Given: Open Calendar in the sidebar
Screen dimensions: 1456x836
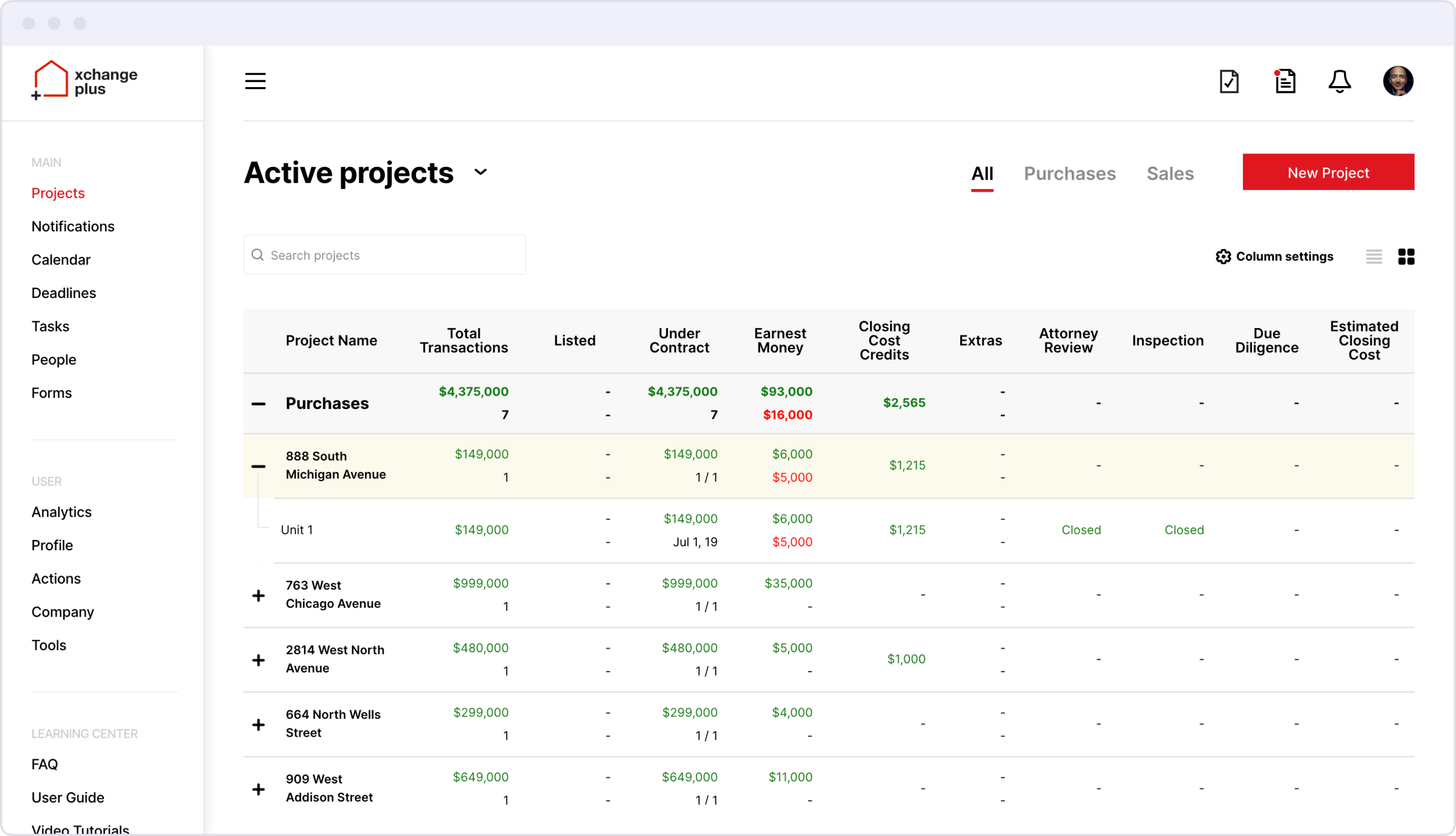Looking at the screenshot, I should tap(61, 260).
